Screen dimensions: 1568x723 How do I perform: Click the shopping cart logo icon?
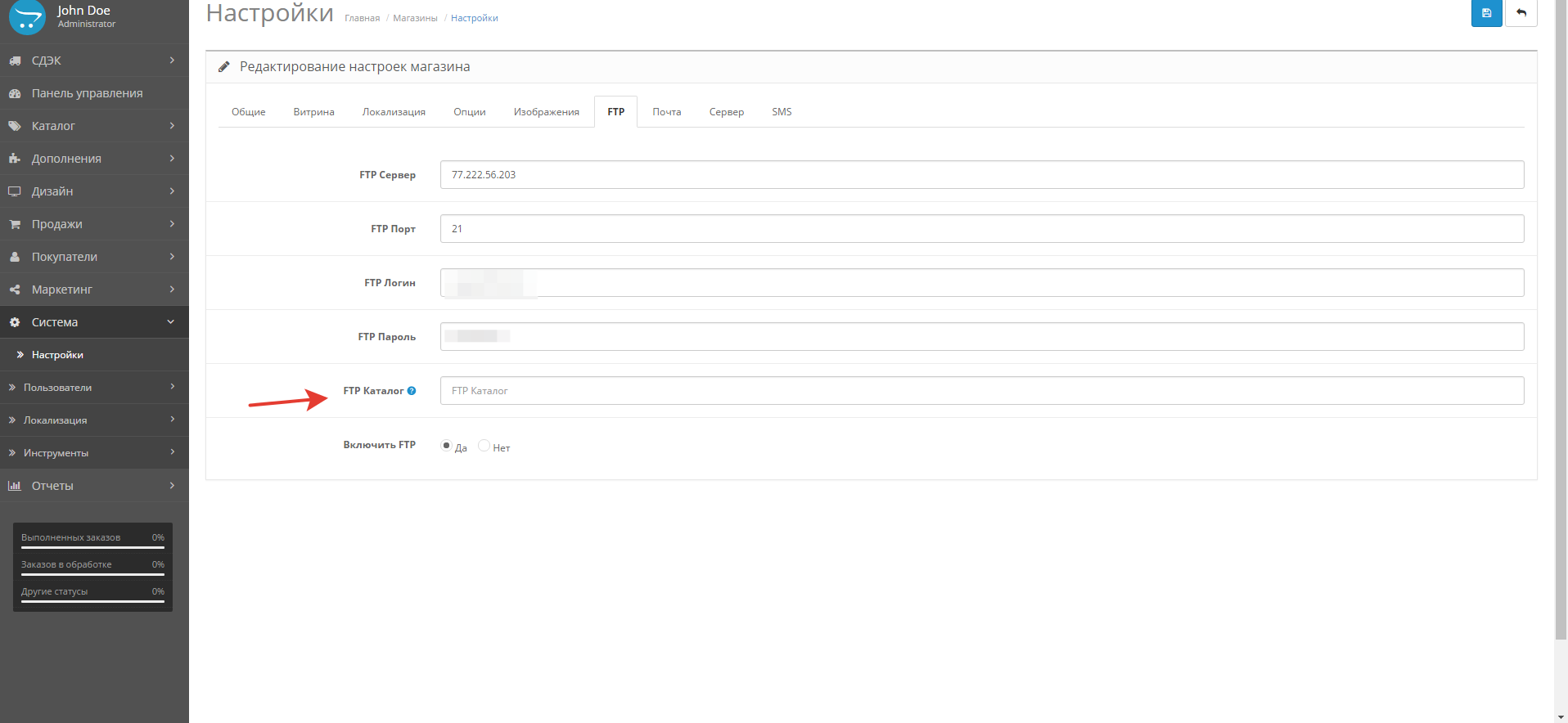pos(27,17)
